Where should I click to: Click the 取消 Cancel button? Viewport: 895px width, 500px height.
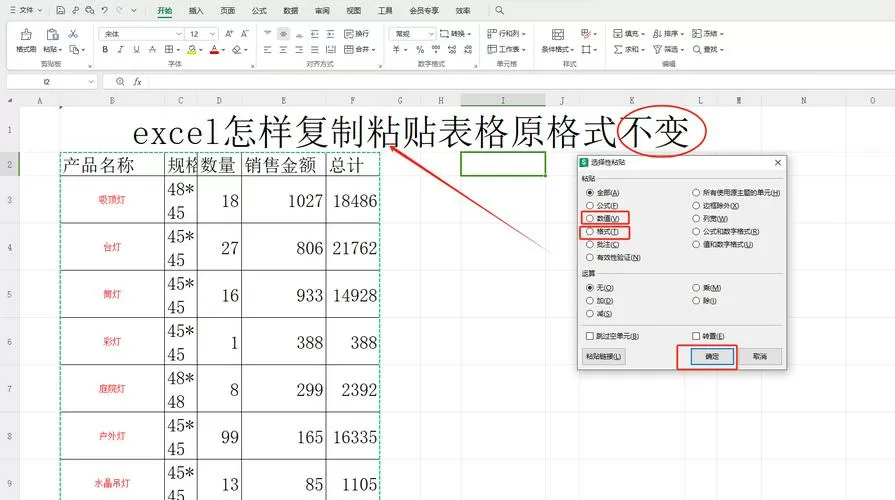pos(760,357)
